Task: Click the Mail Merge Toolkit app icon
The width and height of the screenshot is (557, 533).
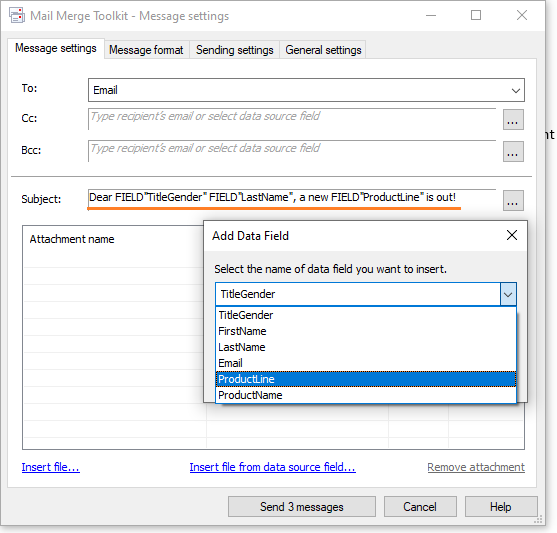Action: (x=17, y=16)
